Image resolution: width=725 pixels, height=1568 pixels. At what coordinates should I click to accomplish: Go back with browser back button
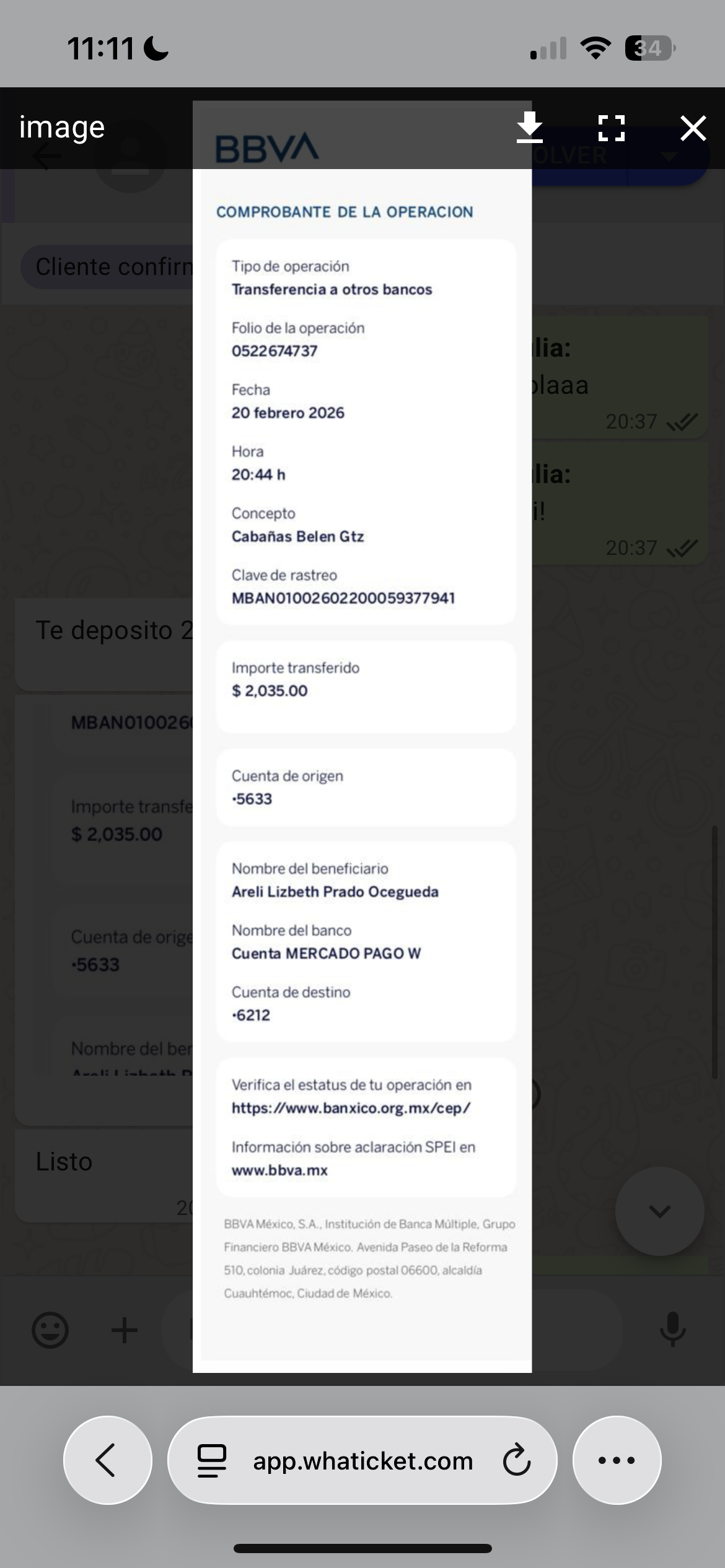(x=107, y=1460)
